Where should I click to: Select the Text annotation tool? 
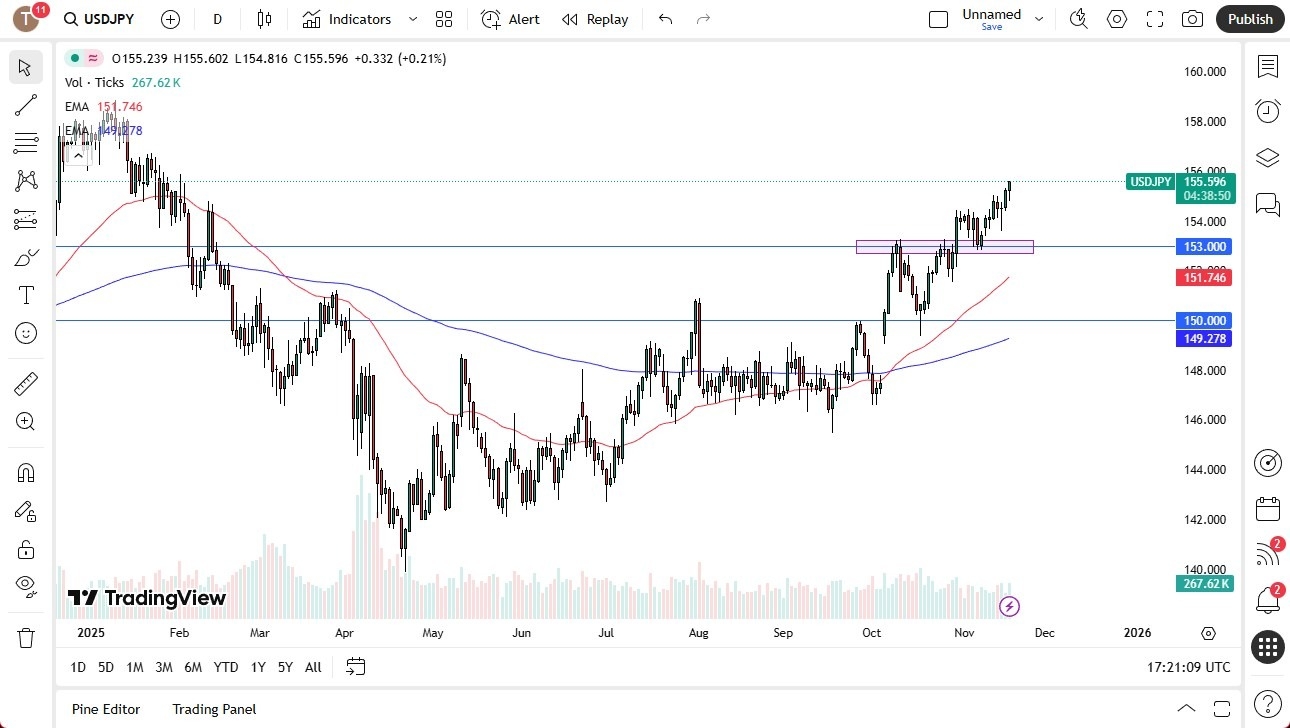pos(25,294)
